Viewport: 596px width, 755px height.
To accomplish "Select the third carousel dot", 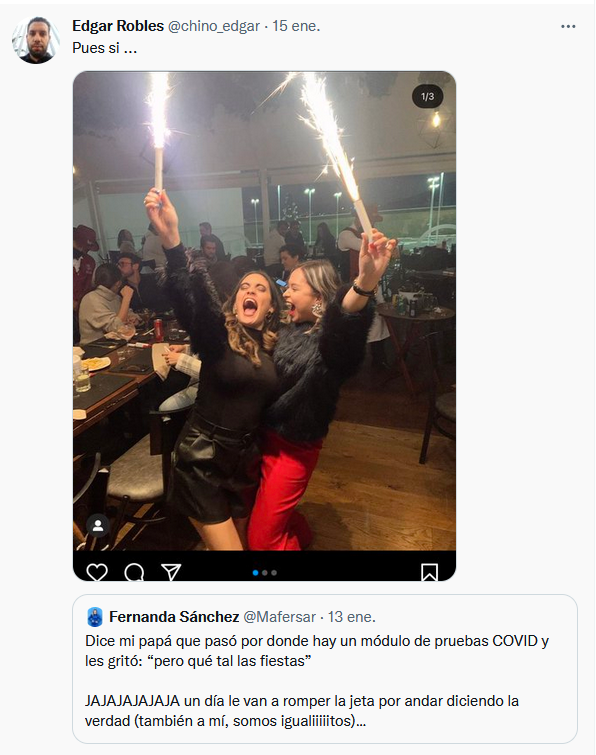I will click(274, 573).
